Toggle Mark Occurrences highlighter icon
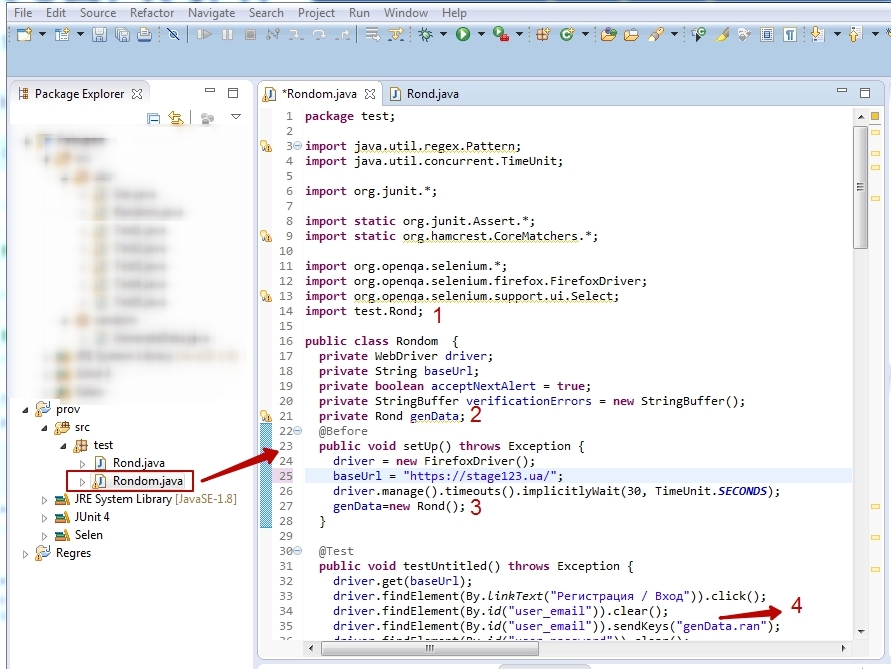Viewport: 891px width, 669px height. tap(722, 35)
